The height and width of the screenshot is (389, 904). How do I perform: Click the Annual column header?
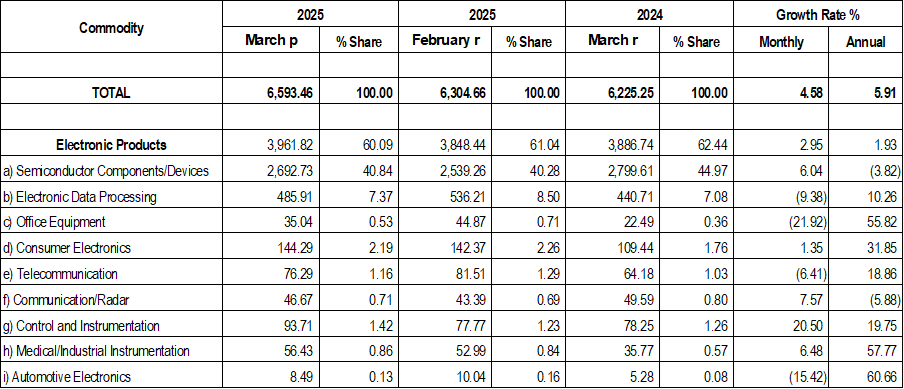point(865,41)
